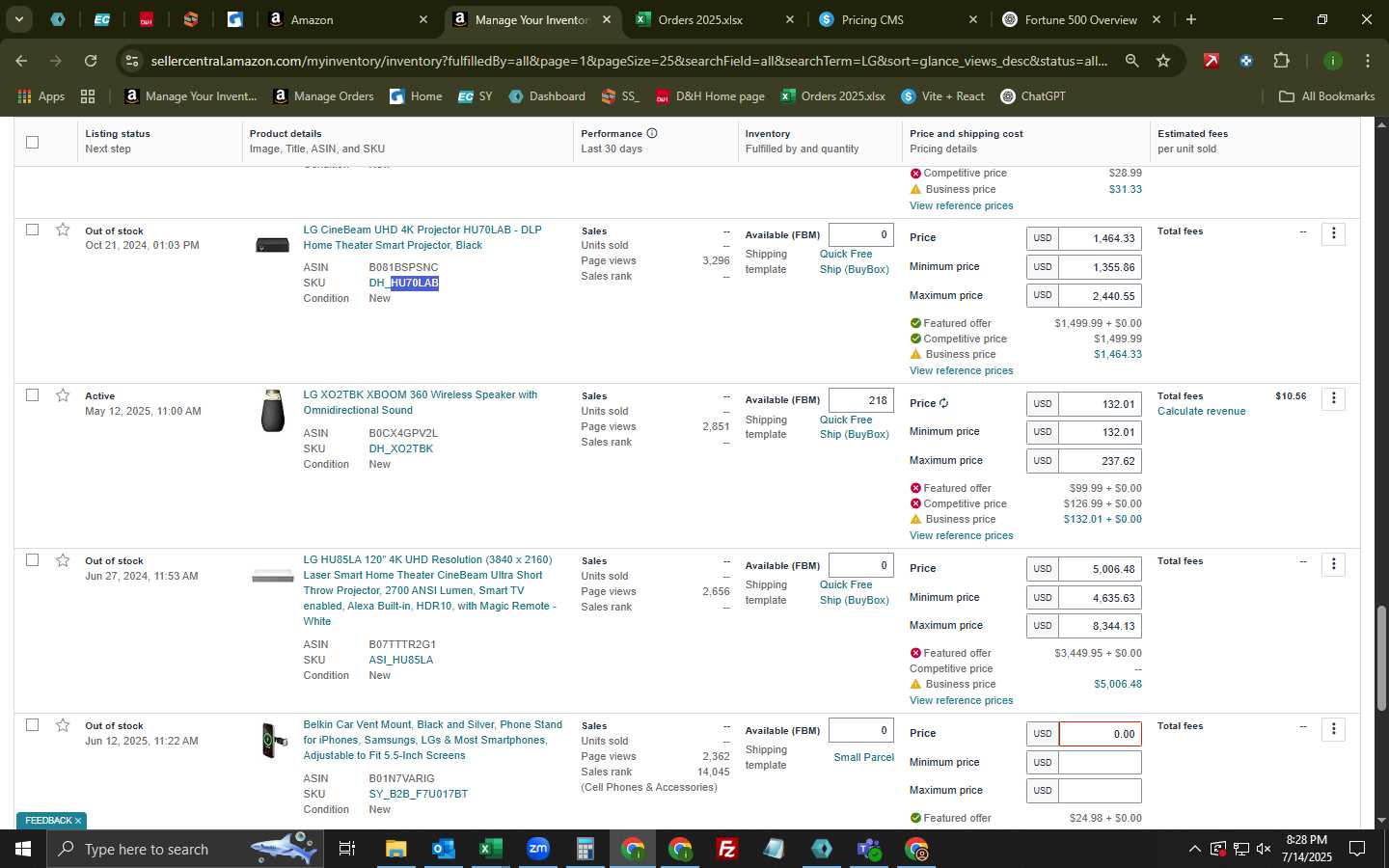Open the D&H Home page bookmark
1389x868 pixels.
[710, 95]
